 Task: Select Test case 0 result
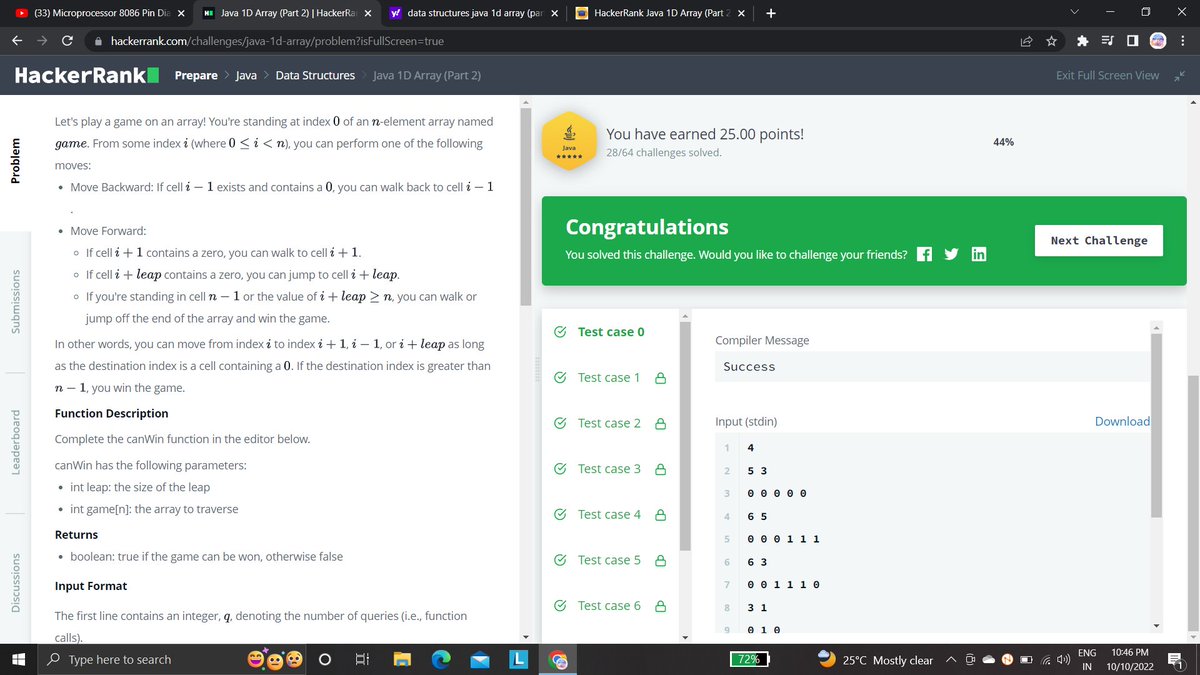tap(610, 332)
